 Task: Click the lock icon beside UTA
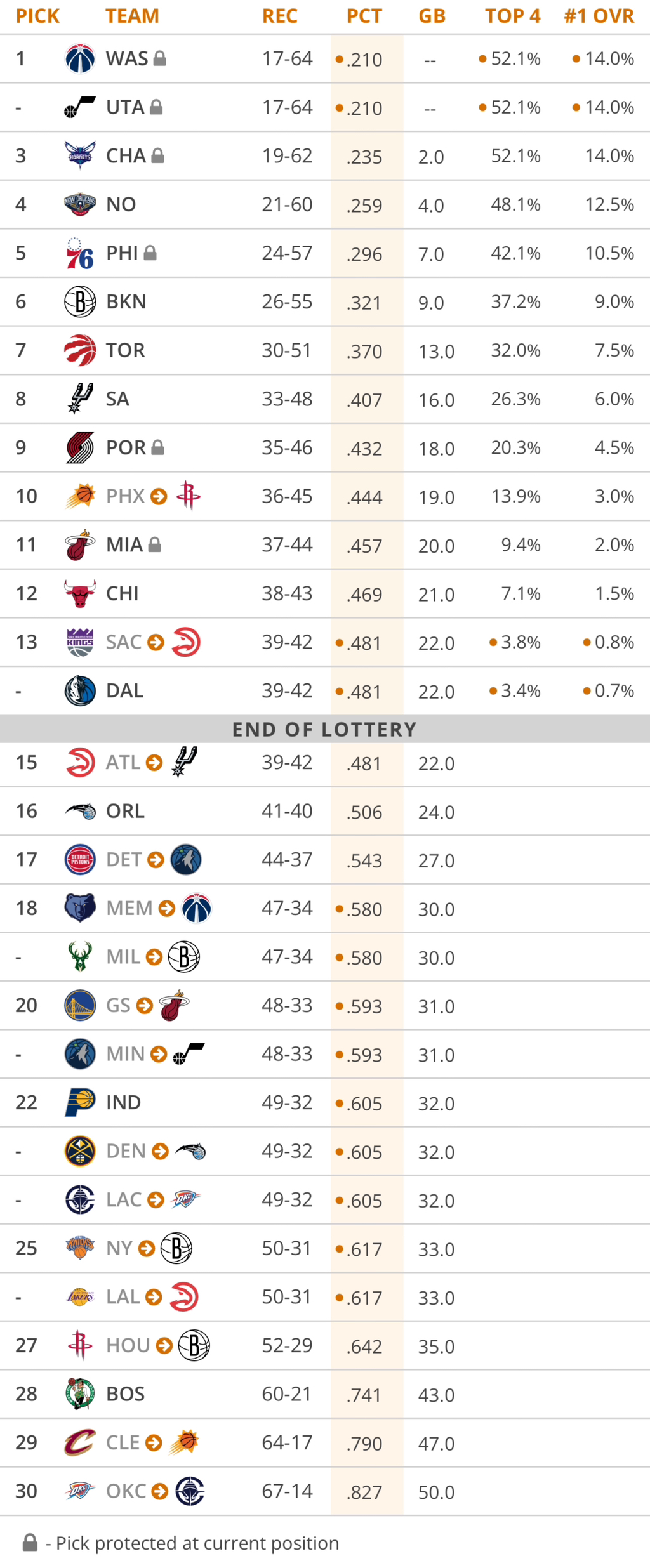(x=156, y=107)
